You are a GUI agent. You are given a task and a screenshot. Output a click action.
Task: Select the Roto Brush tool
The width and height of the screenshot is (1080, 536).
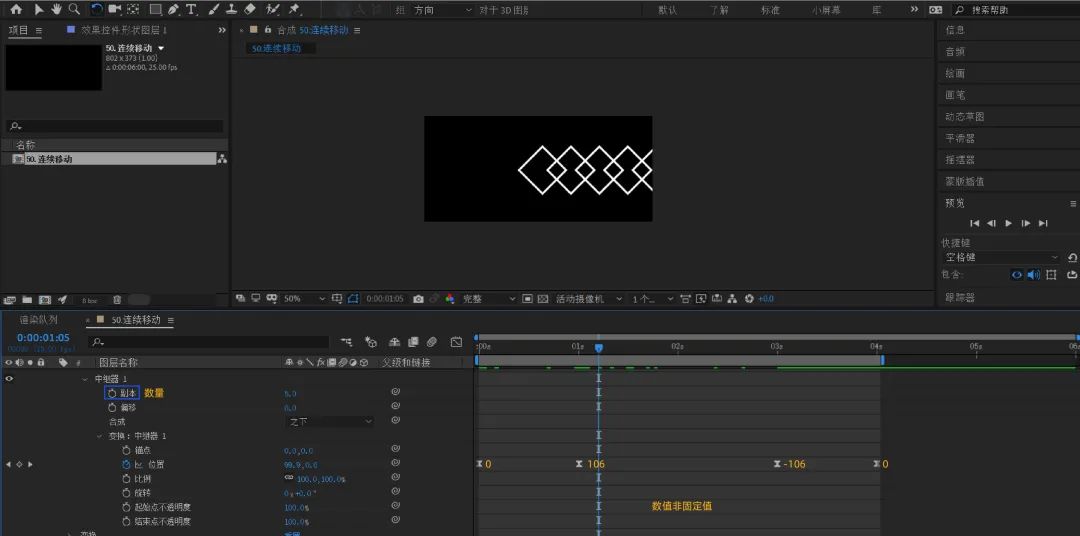coord(273,10)
